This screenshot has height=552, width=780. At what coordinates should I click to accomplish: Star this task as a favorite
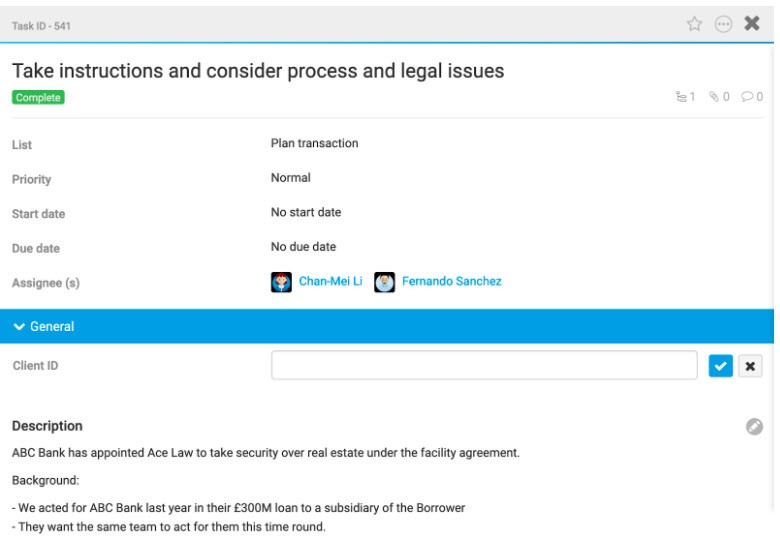click(694, 24)
